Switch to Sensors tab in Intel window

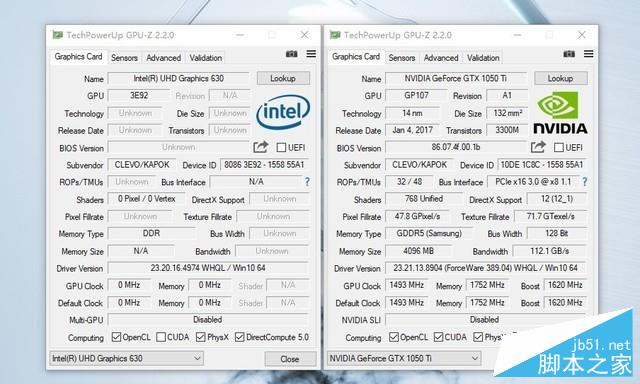[124, 58]
